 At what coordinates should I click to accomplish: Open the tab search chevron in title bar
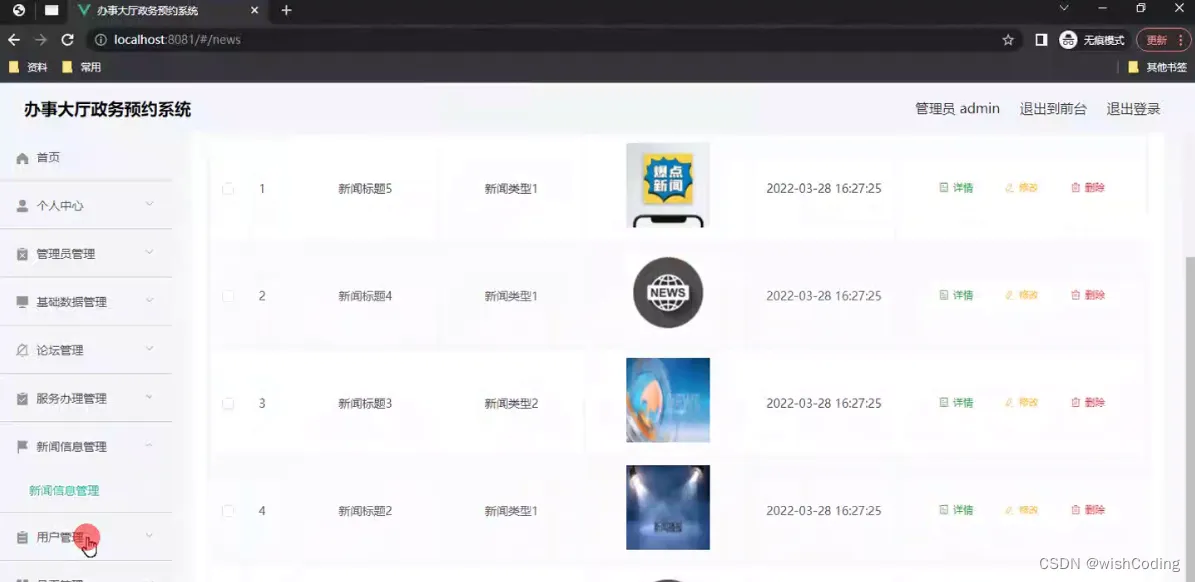[x=1064, y=8]
